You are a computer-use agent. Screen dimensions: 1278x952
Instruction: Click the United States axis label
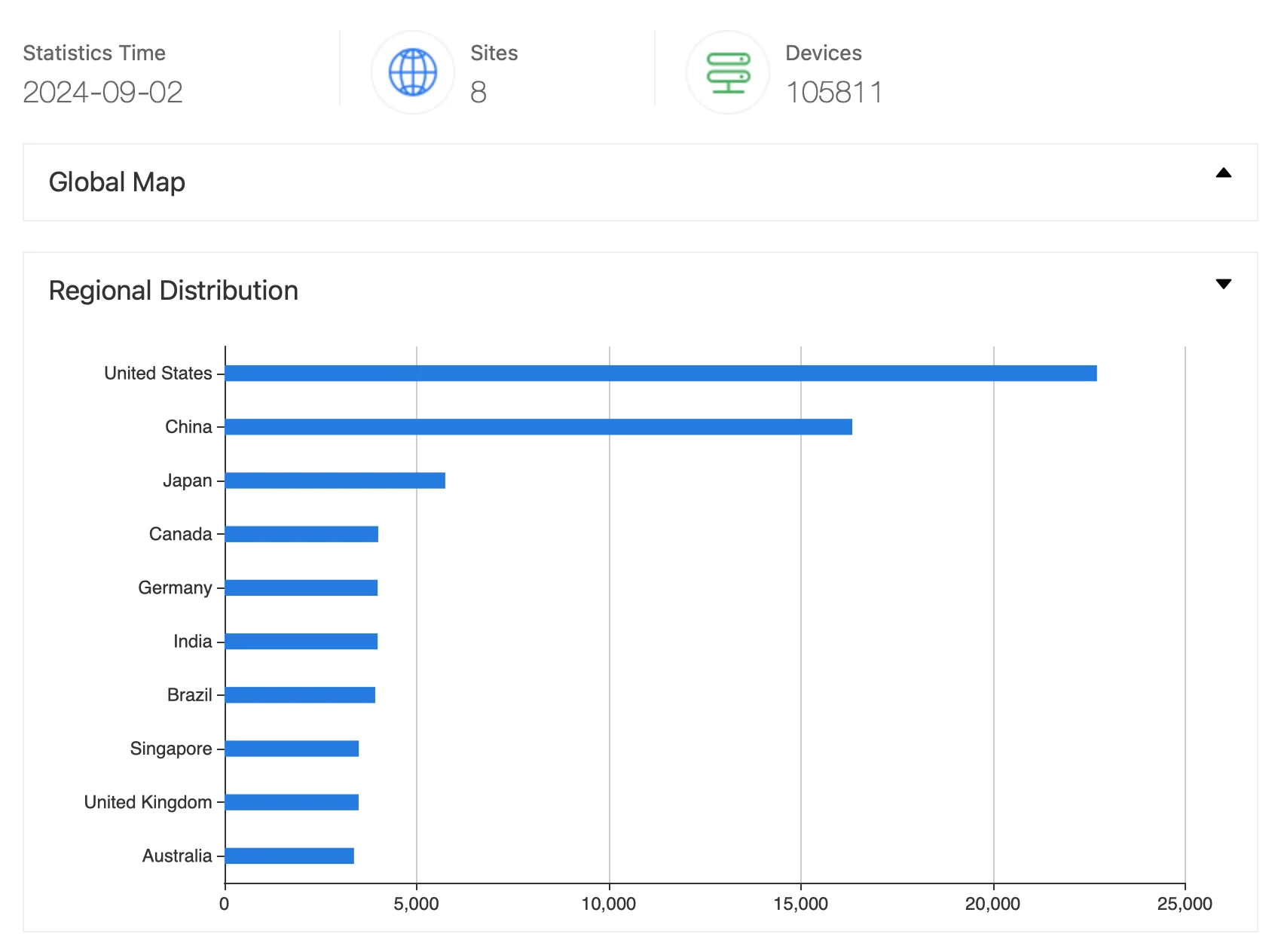158,373
